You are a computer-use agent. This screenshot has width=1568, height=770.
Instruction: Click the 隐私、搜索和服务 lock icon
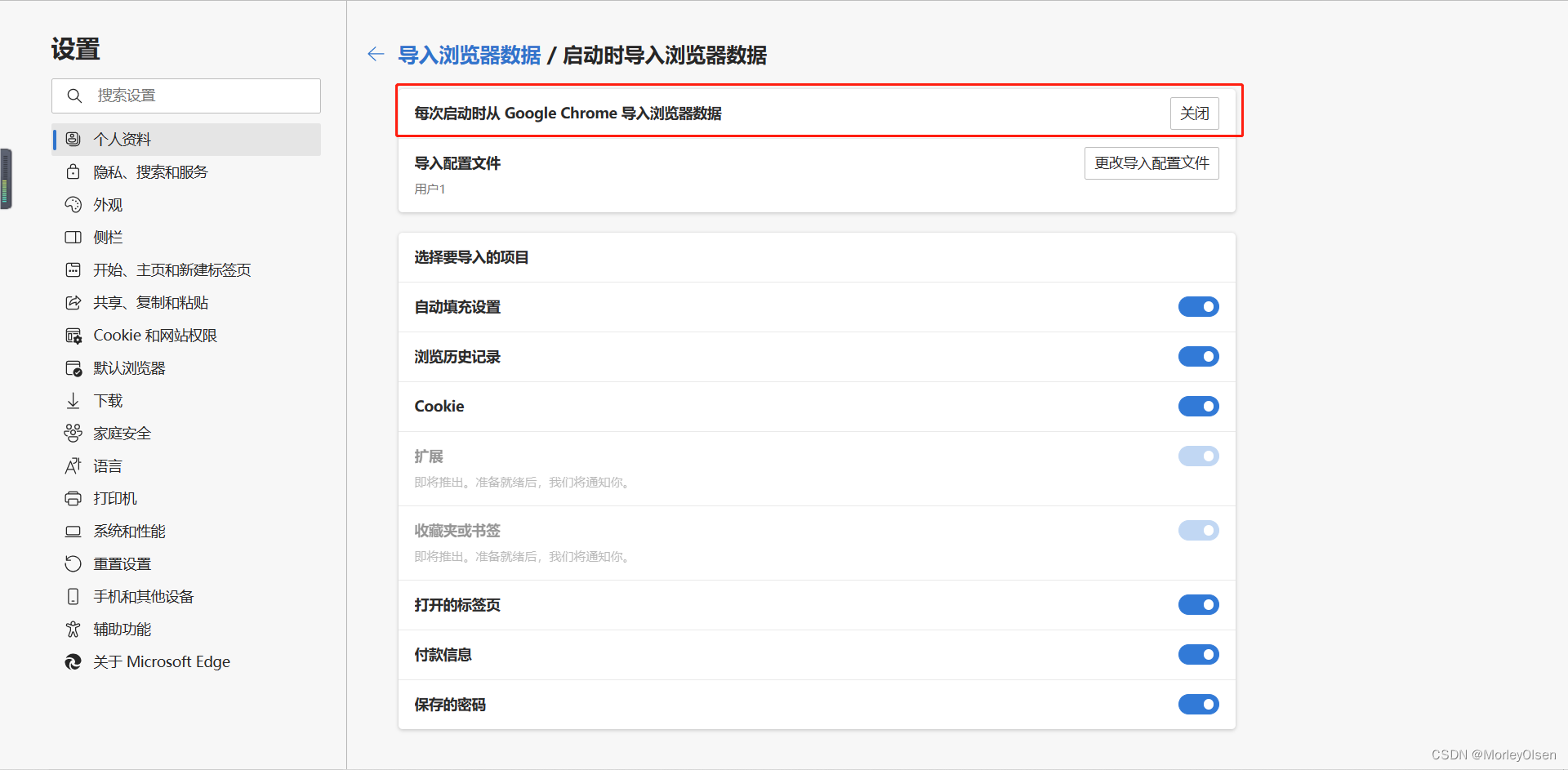pos(73,171)
